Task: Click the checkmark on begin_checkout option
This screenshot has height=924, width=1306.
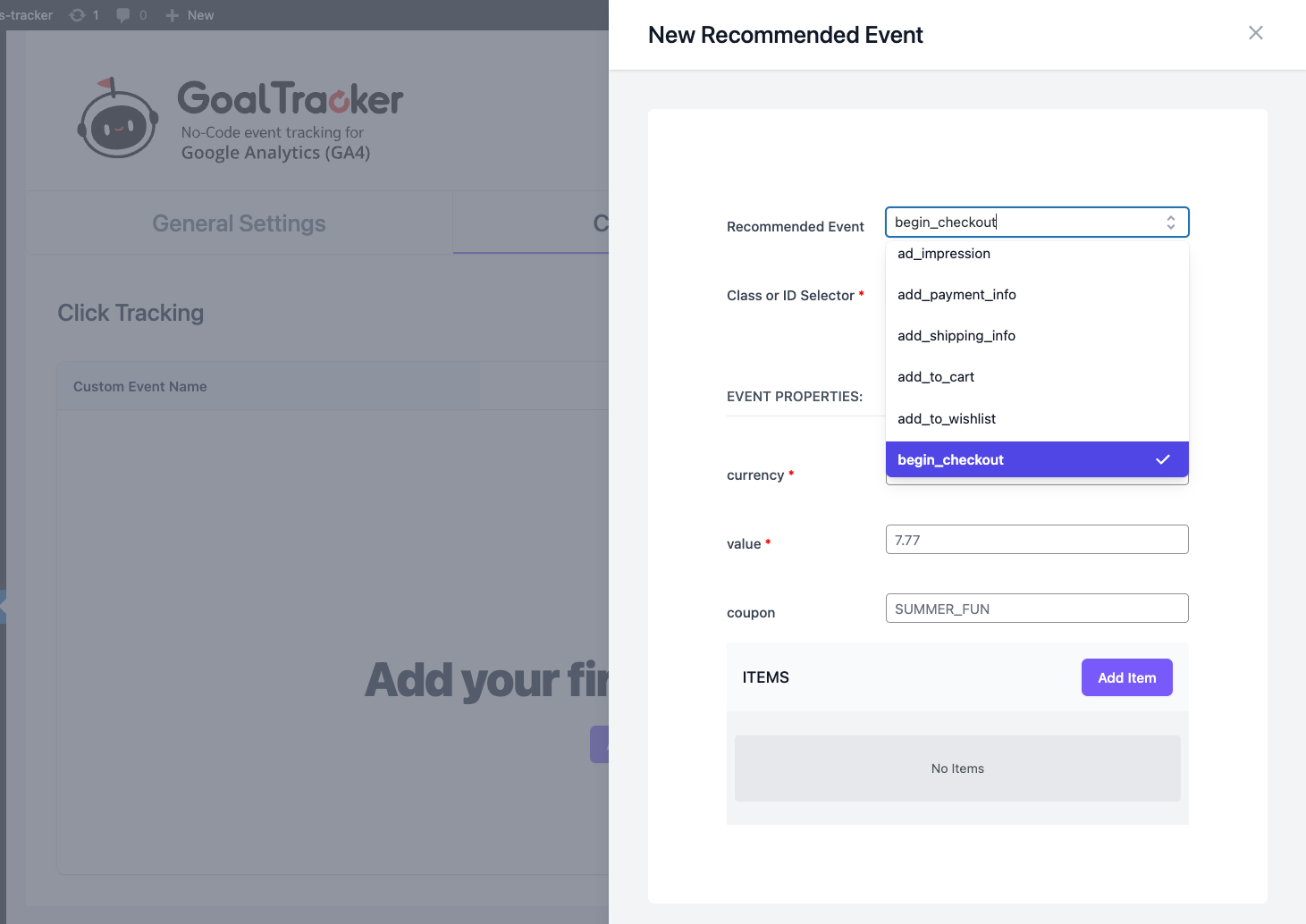Action: click(1162, 459)
